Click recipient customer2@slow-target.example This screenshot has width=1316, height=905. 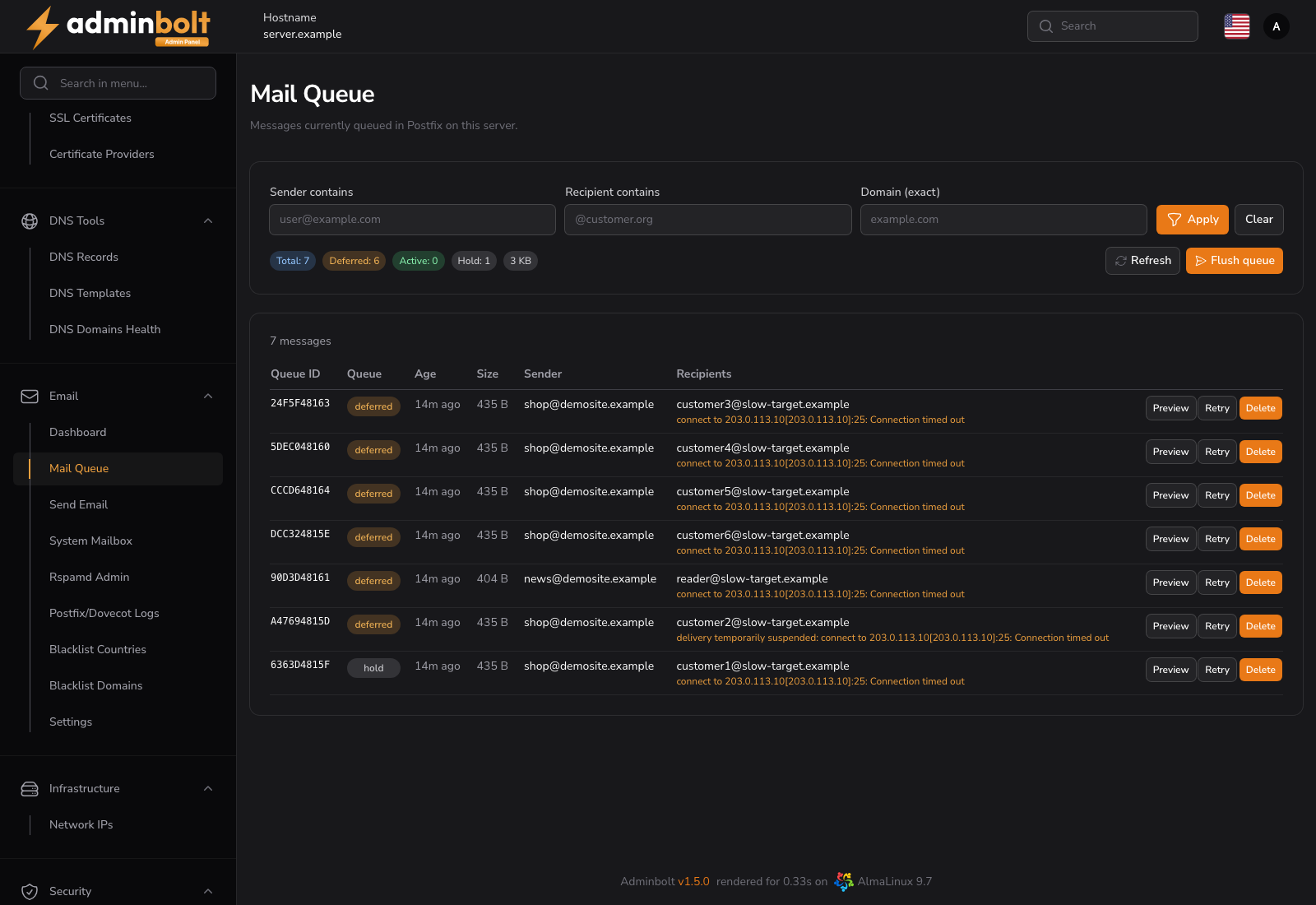tap(762, 623)
